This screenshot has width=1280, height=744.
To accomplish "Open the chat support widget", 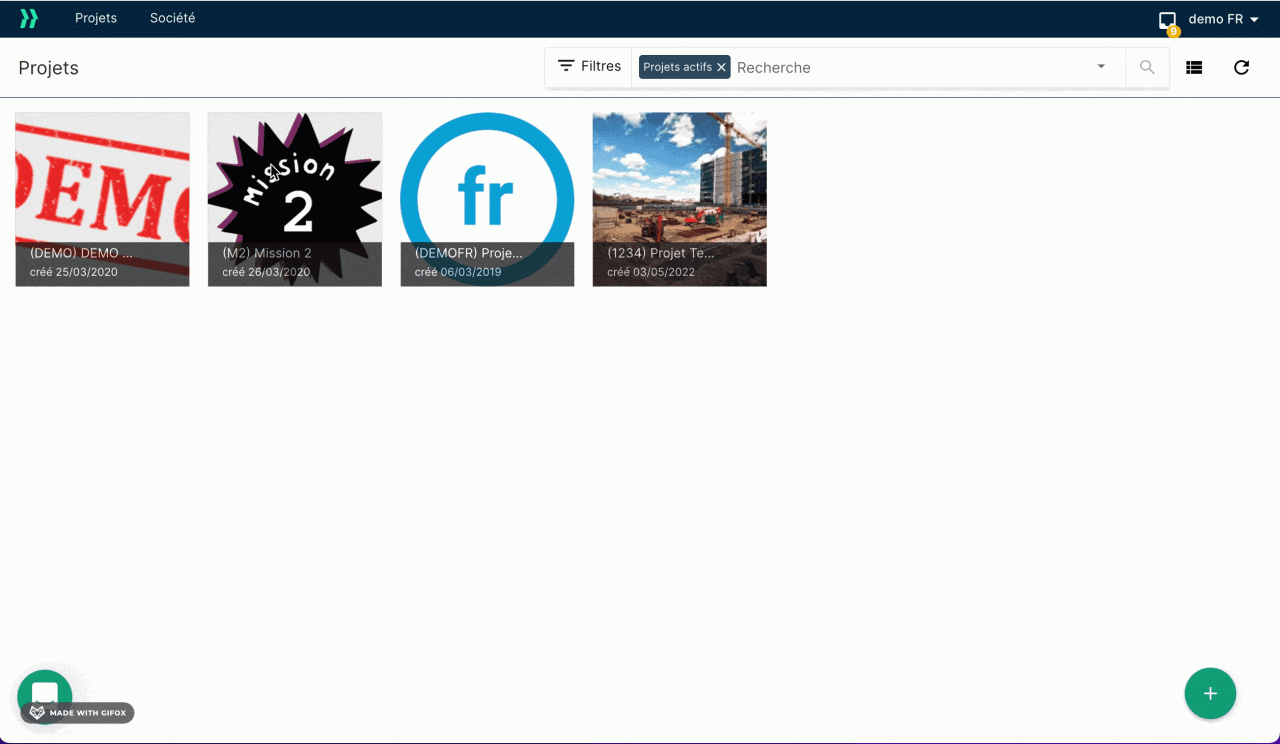I will click(x=45, y=690).
